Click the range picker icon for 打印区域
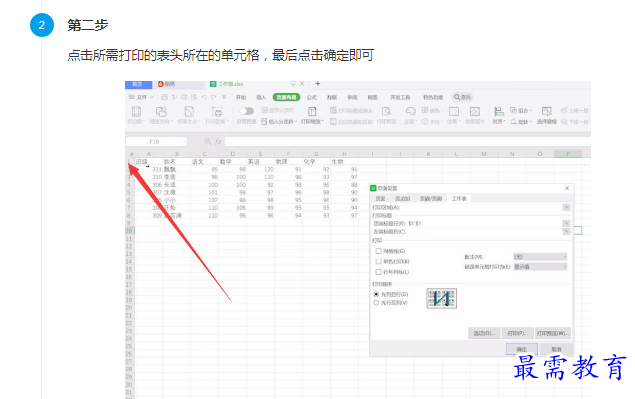The image size is (635, 399). [x=566, y=207]
